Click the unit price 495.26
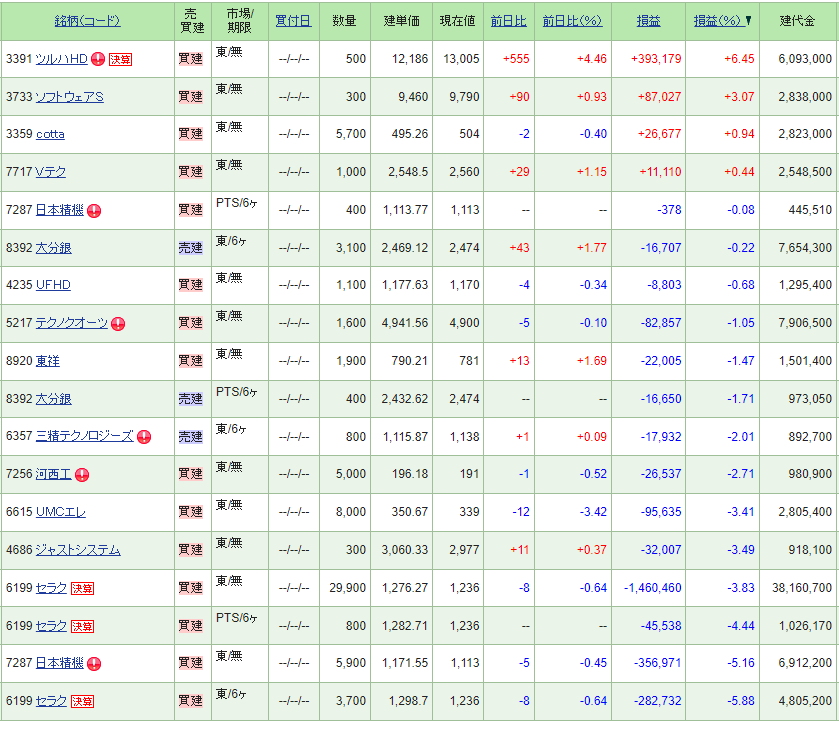 [x=410, y=134]
